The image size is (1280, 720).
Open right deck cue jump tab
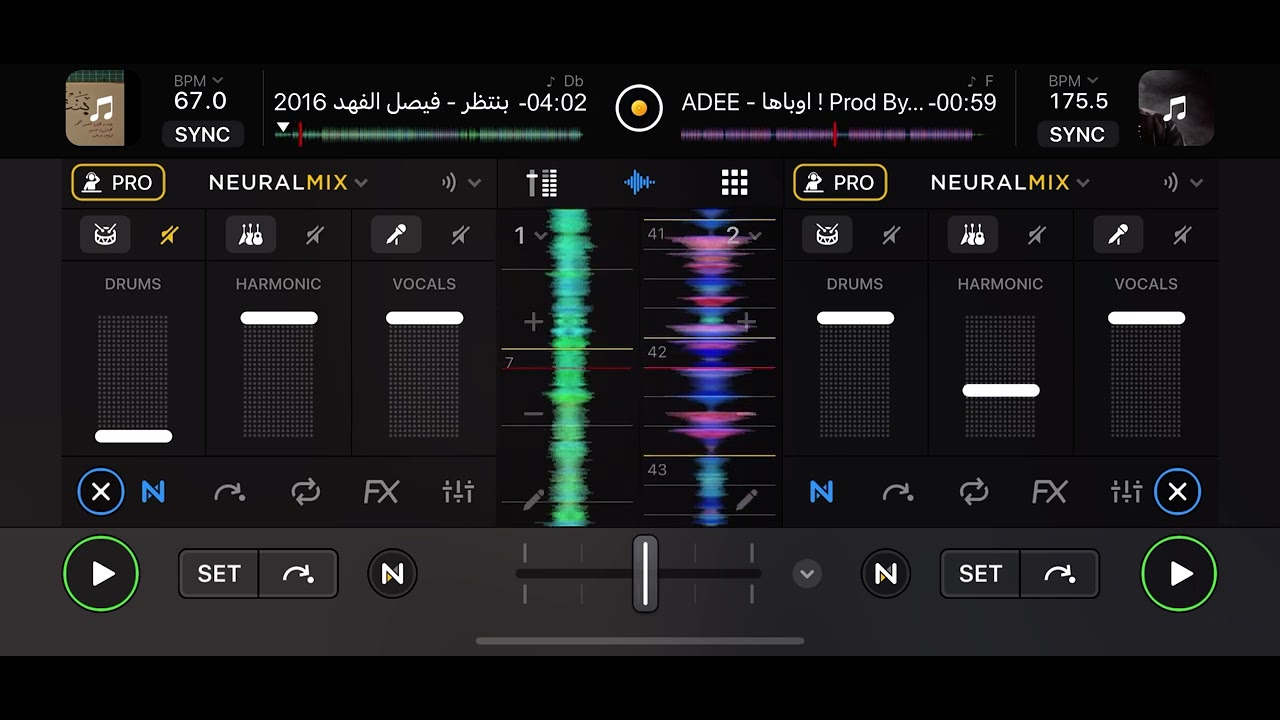(x=897, y=491)
